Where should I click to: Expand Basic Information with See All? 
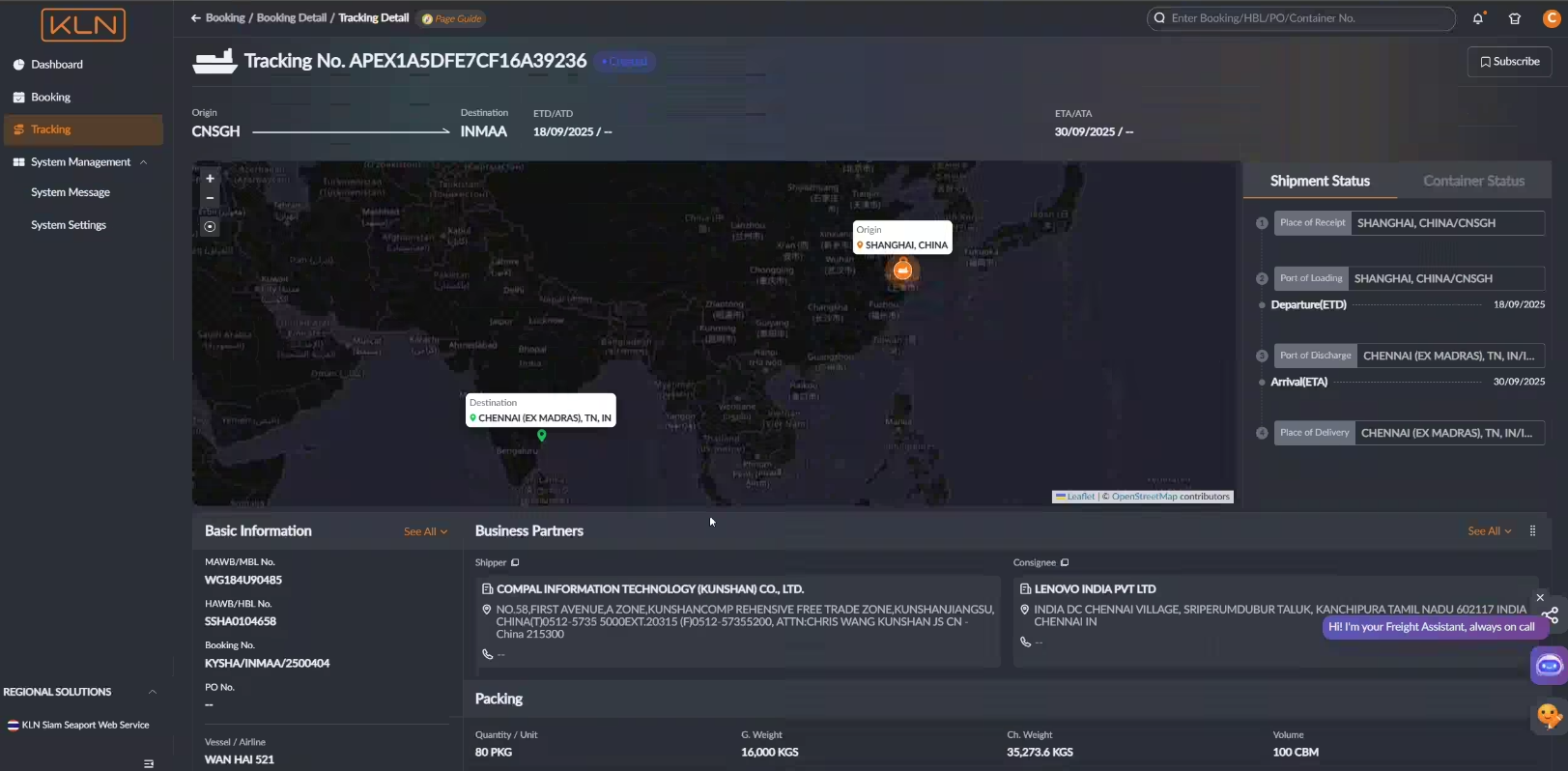[x=425, y=531]
